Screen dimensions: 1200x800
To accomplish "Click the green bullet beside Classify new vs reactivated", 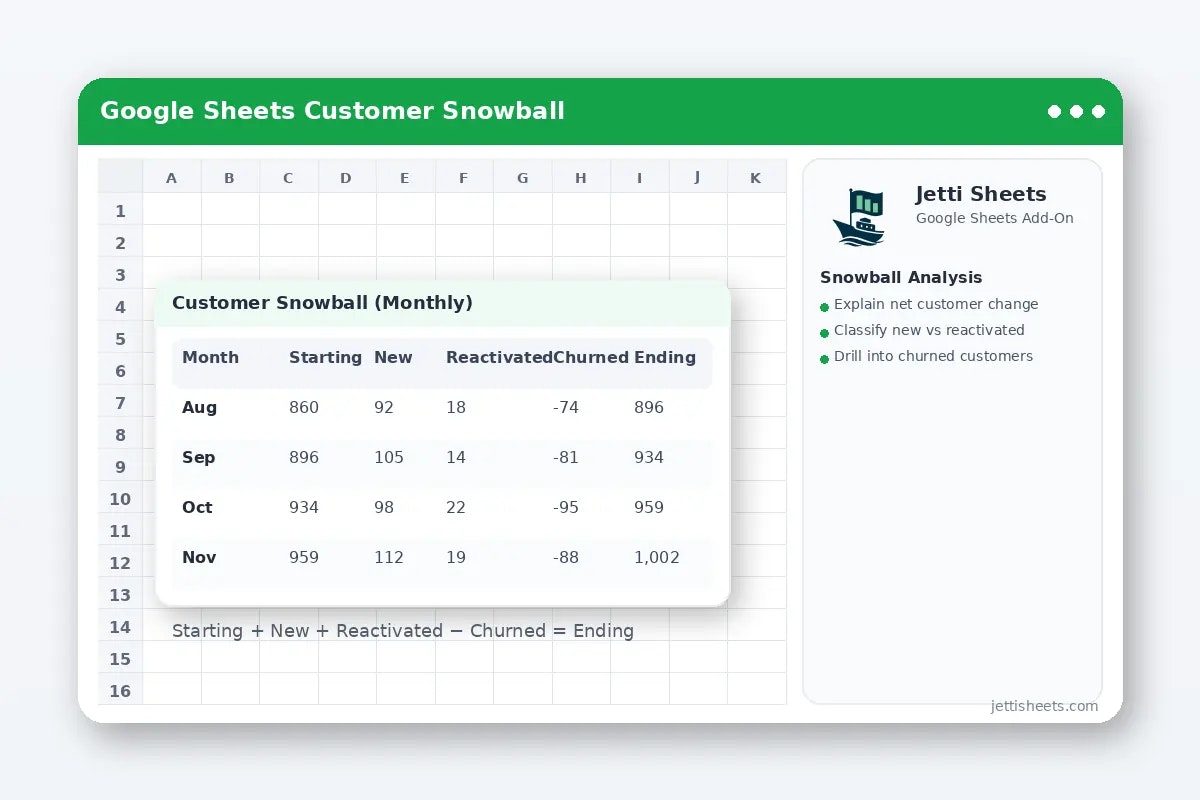I will tap(823, 333).
